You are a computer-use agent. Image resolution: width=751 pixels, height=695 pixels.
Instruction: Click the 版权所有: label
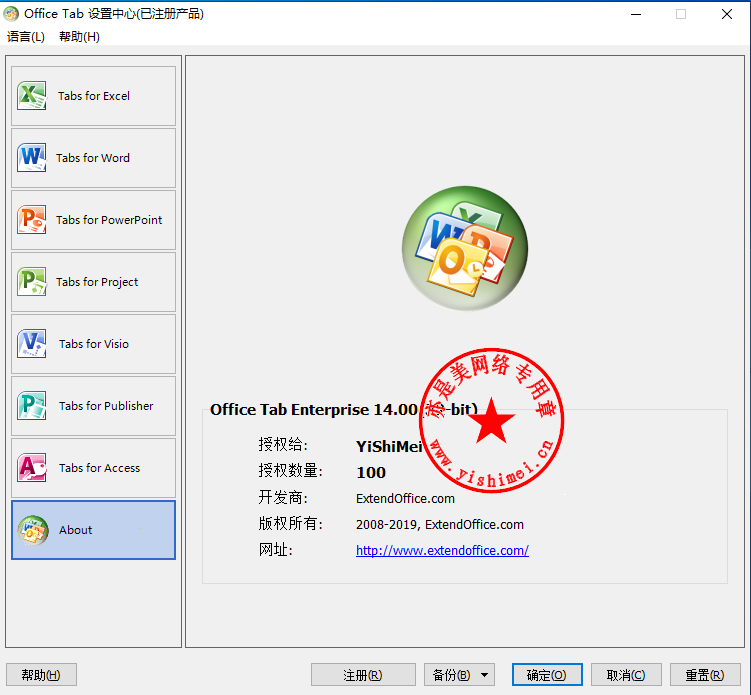[290, 523]
